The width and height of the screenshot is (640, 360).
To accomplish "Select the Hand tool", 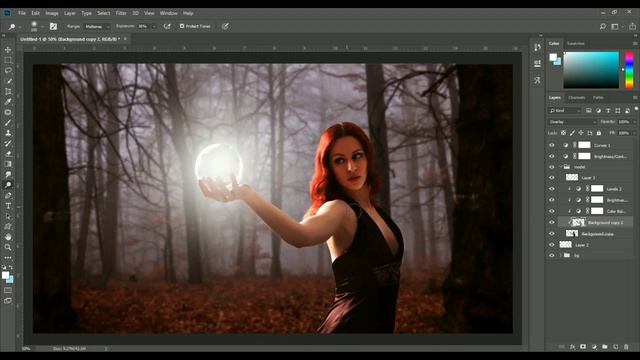I will 8,237.
